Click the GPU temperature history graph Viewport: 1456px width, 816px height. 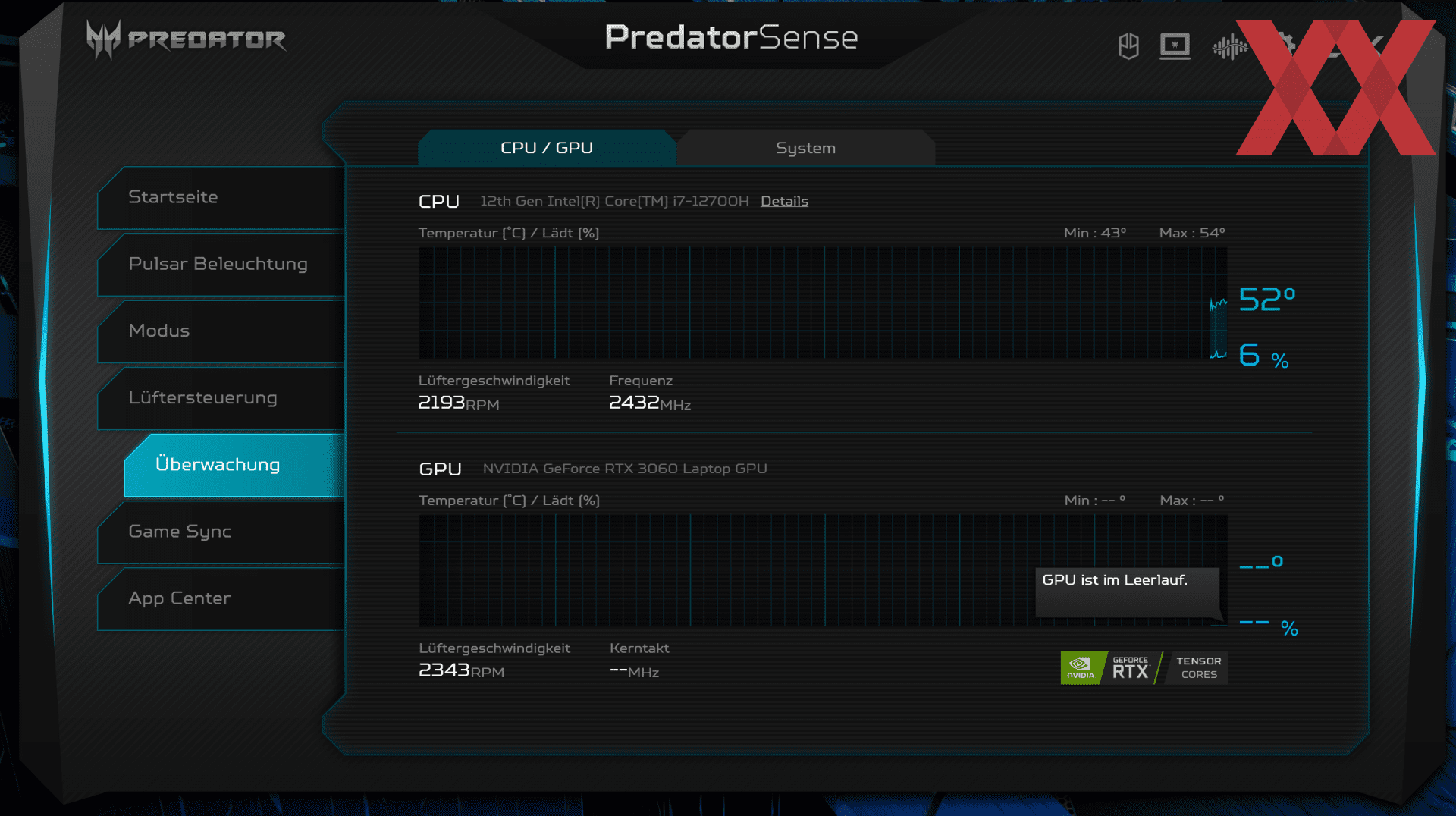[823, 570]
